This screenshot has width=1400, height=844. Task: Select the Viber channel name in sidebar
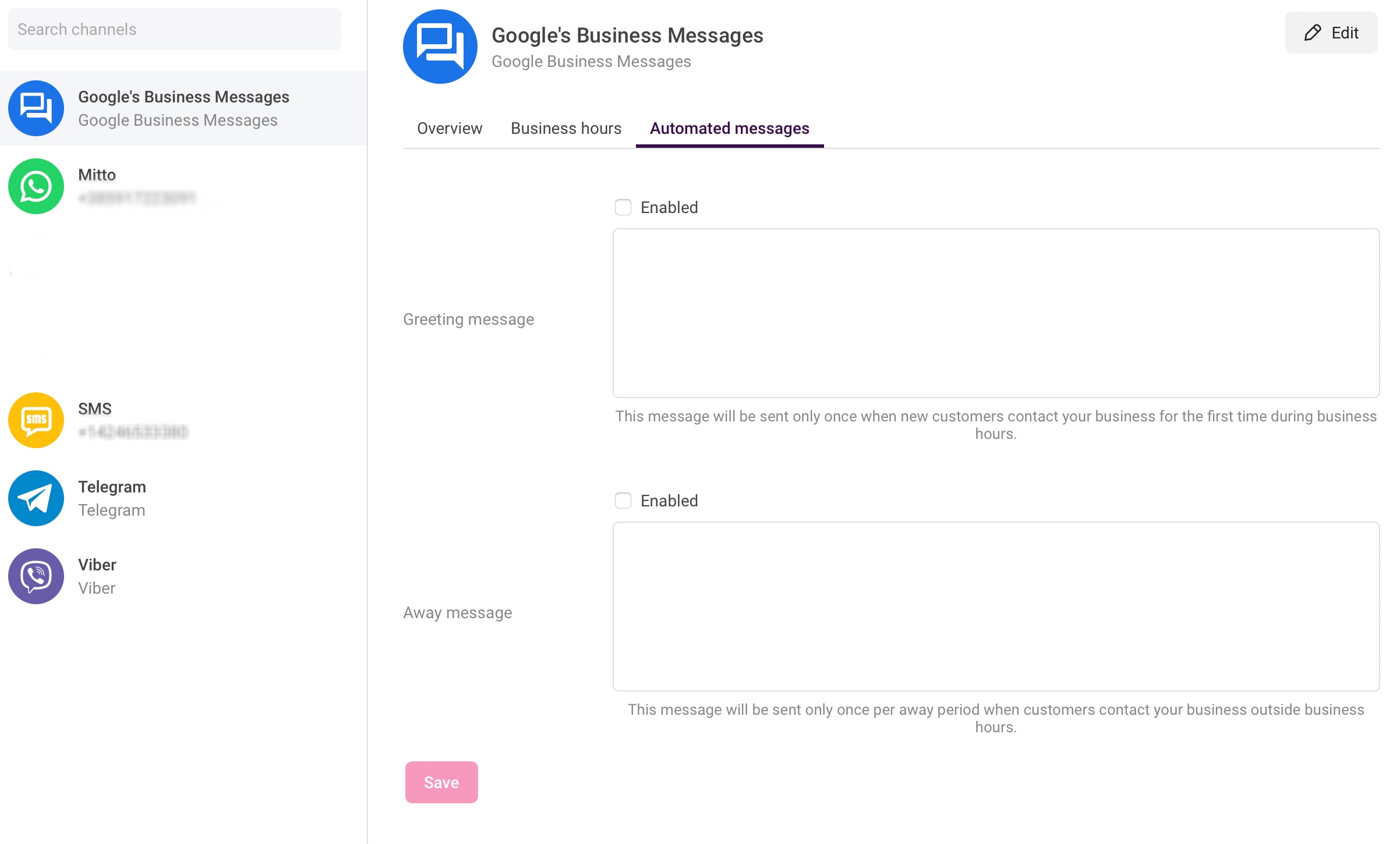coord(97,565)
